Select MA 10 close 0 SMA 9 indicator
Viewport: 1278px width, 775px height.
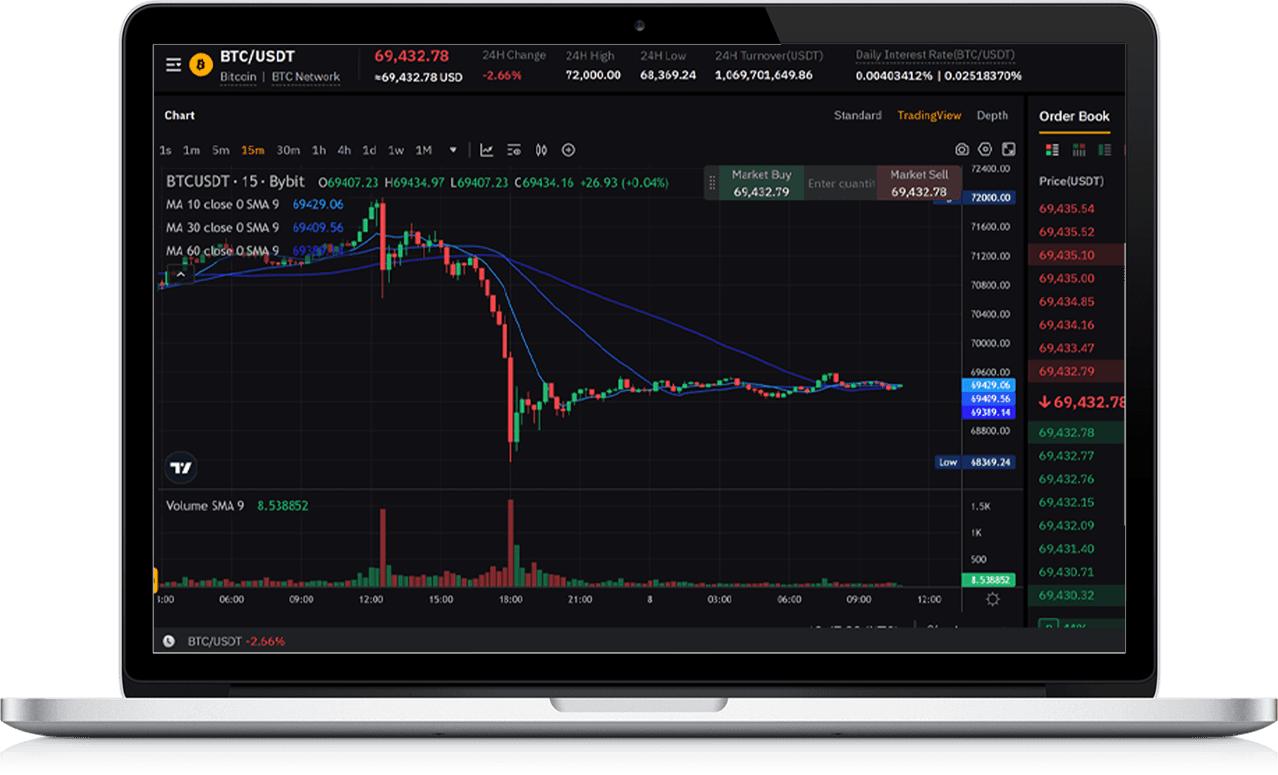click(x=222, y=204)
